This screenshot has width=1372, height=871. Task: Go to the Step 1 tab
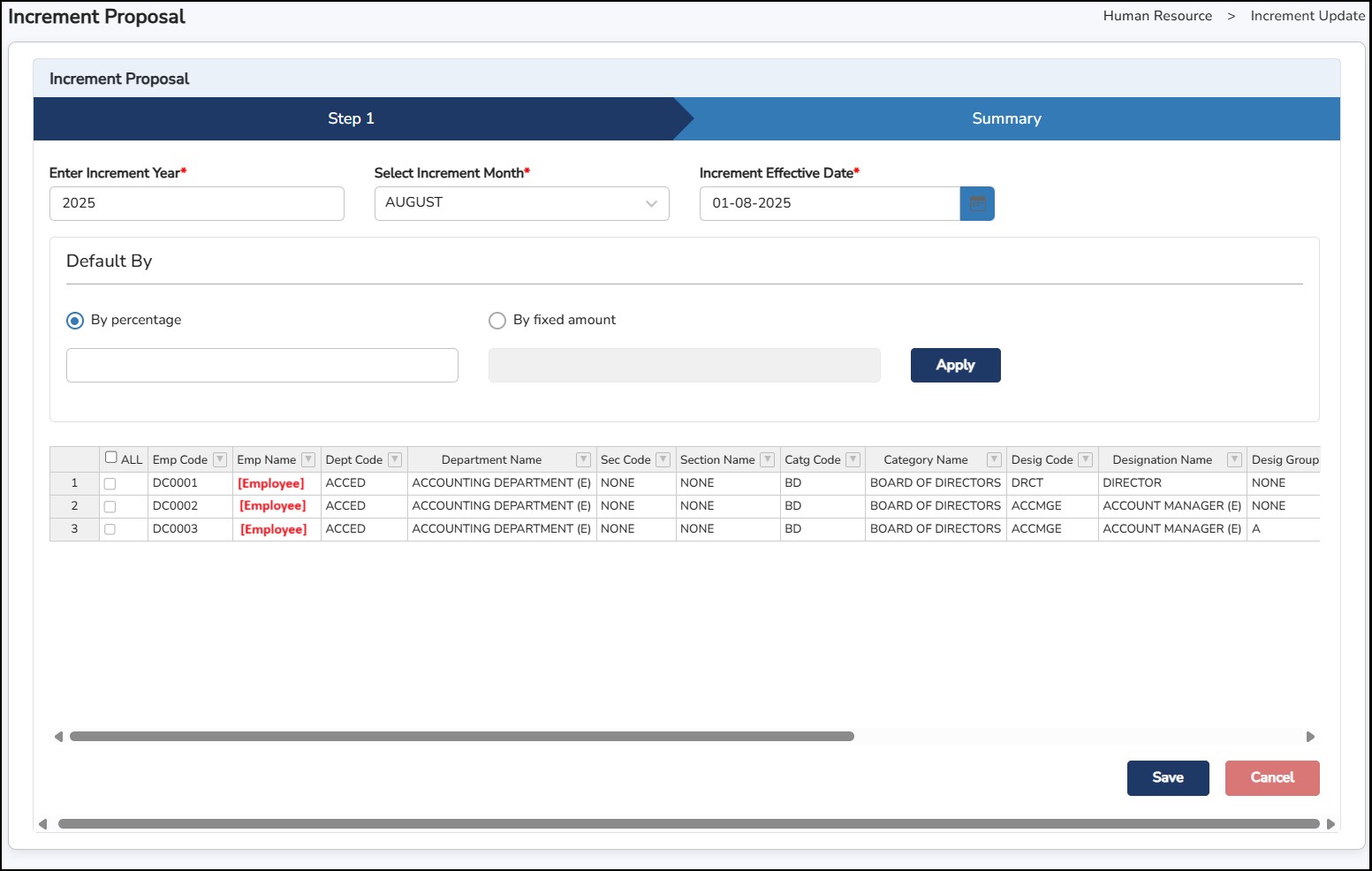[352, 118]
